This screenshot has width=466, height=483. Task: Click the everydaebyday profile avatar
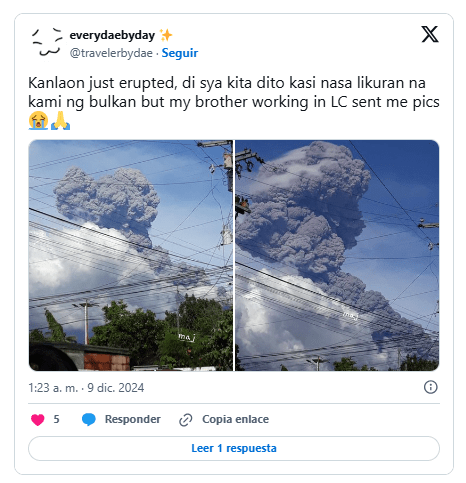[47, 44]
